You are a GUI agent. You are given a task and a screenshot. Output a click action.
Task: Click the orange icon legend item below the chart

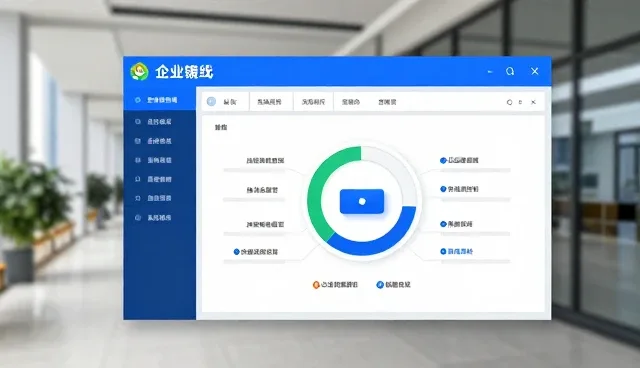pos(335,285)
